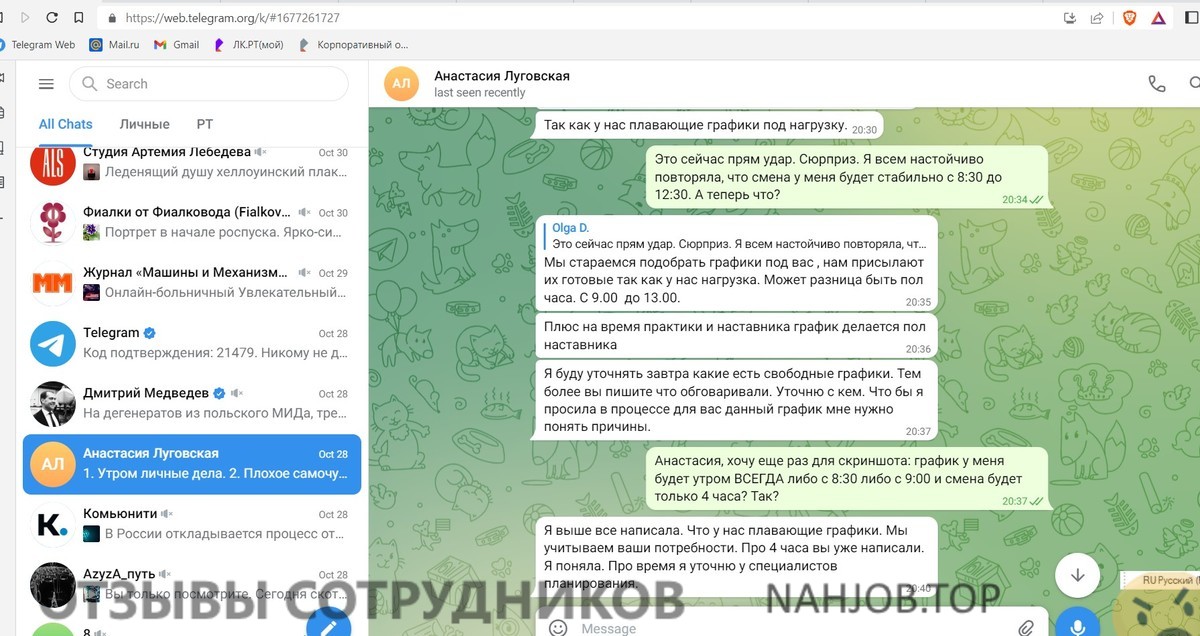The image size is (1200, 636).
Task: Click the verified badge next to Дмитрий Медведев
Action: pyautogui.click(x=219, y=393)
